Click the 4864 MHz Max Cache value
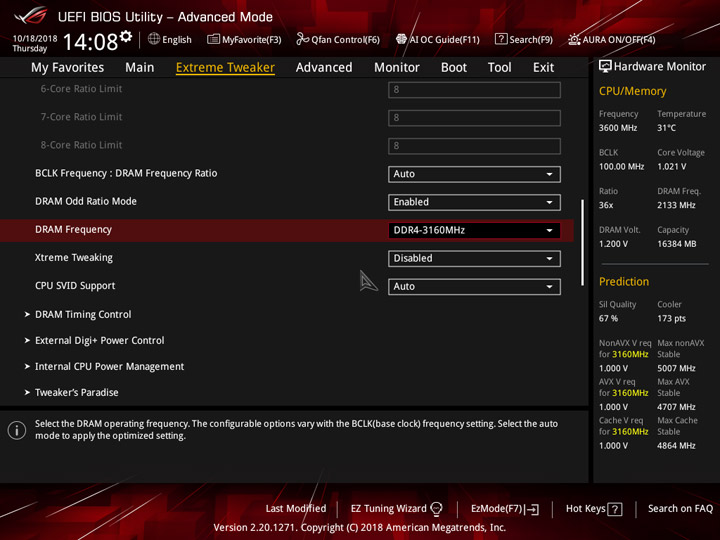The height and width of the screenshot is (540, 720). click(x=676, y=446)
